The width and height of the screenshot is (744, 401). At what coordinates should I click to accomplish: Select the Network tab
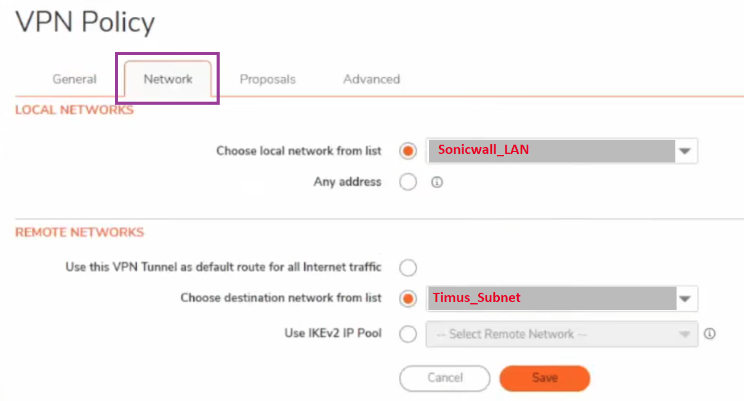168,79
